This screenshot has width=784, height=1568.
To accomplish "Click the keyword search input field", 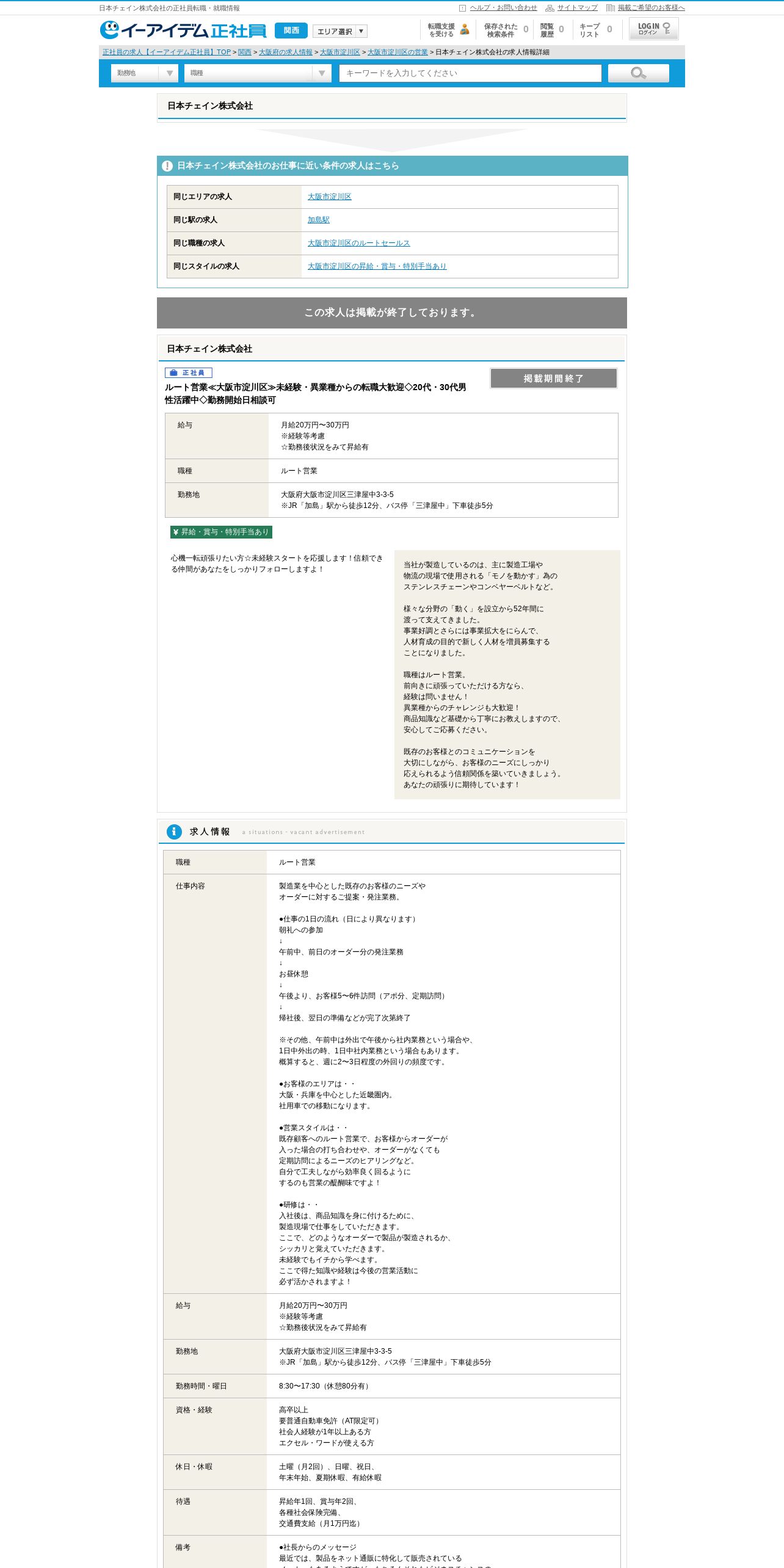I will click(x=470, y=73).
